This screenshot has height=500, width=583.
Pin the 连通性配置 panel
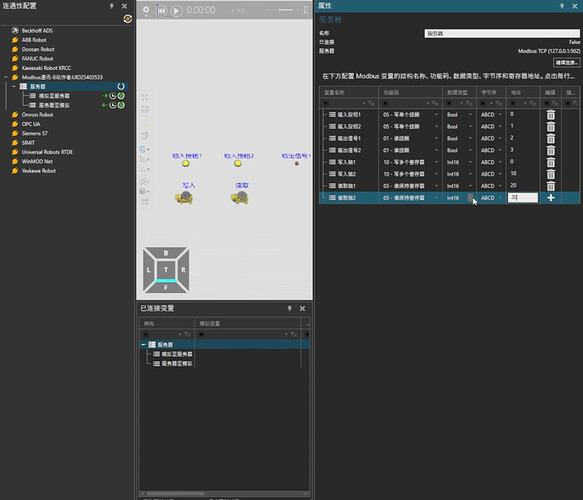(111, 6)
